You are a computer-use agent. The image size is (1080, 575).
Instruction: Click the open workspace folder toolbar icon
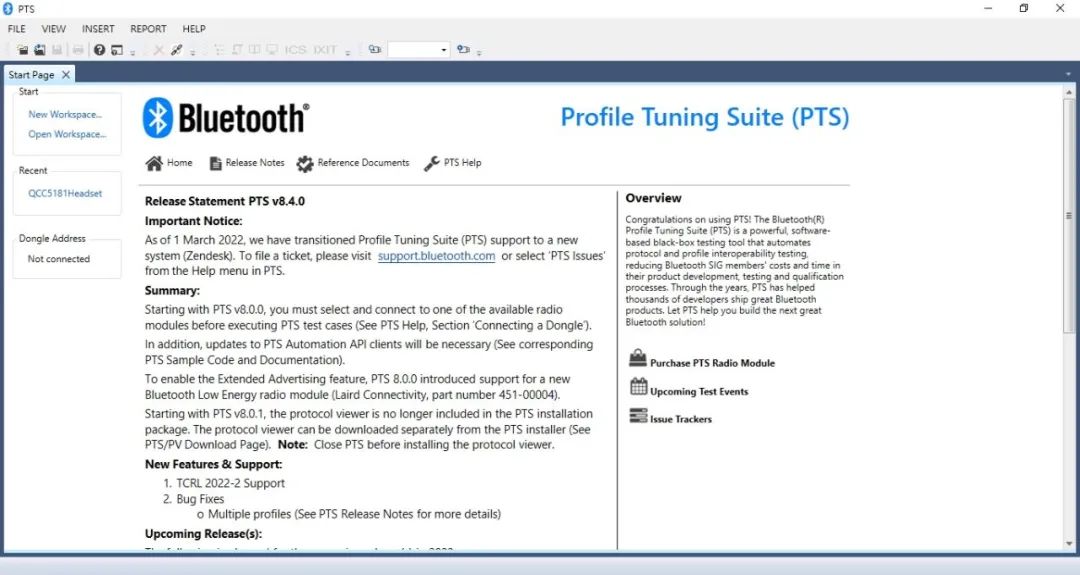[23, 50]
